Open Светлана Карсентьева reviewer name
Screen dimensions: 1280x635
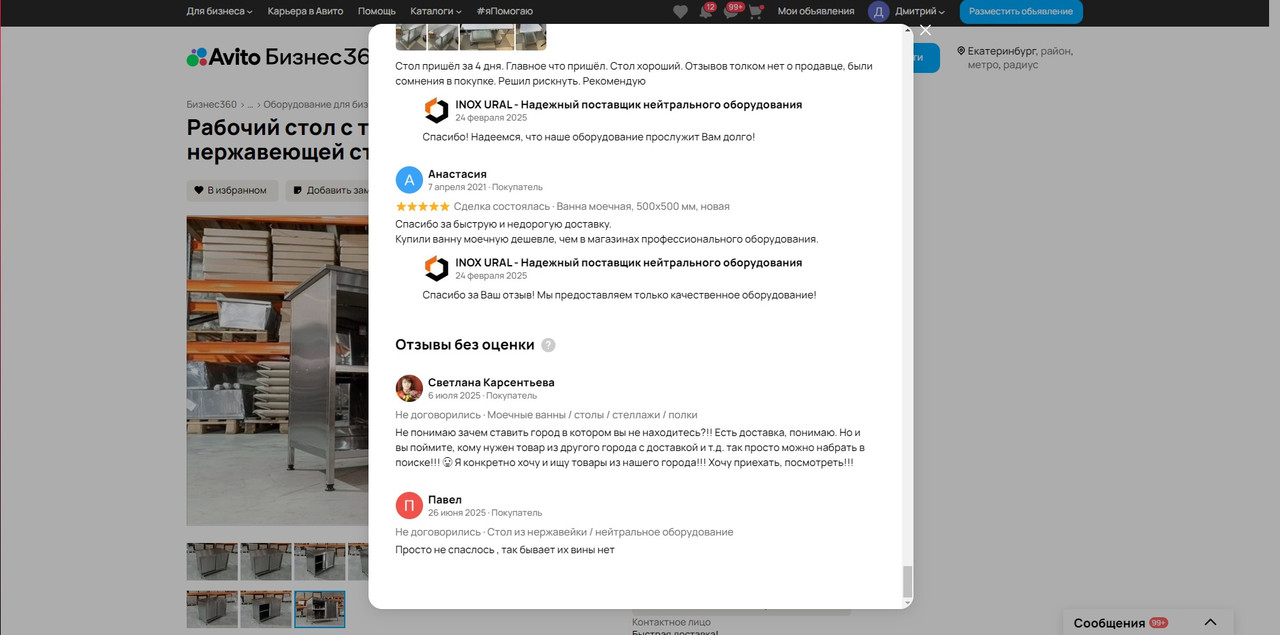pyautogui.click(x=491, y=382)
